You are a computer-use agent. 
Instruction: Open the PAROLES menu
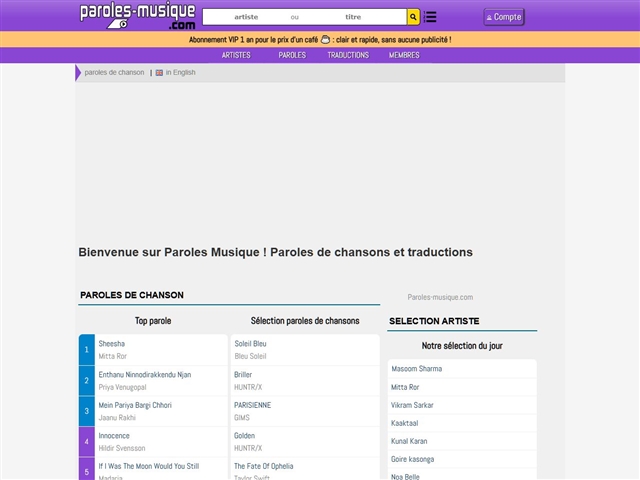pos(292,55)
